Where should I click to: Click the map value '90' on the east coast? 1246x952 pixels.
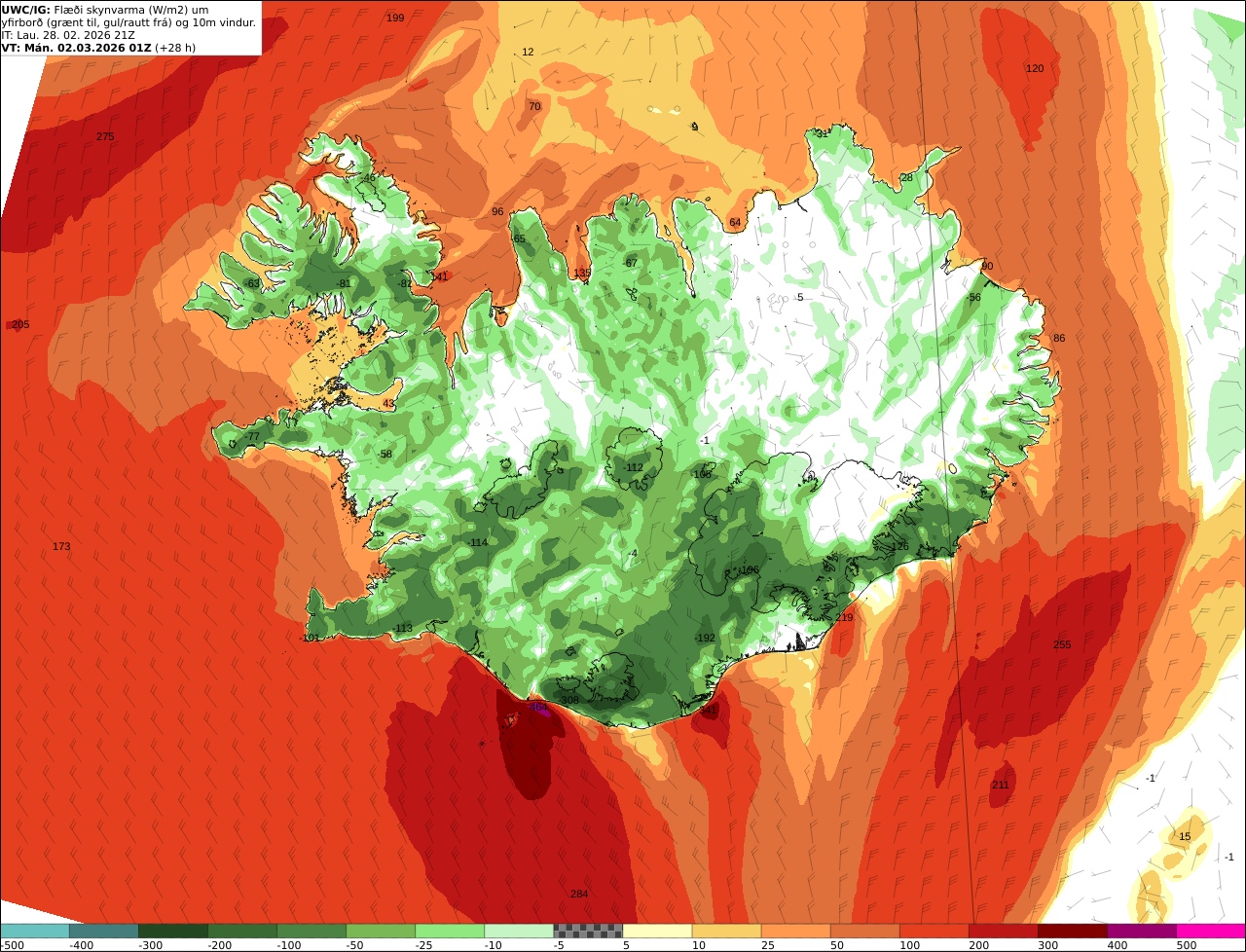[987, 266]
